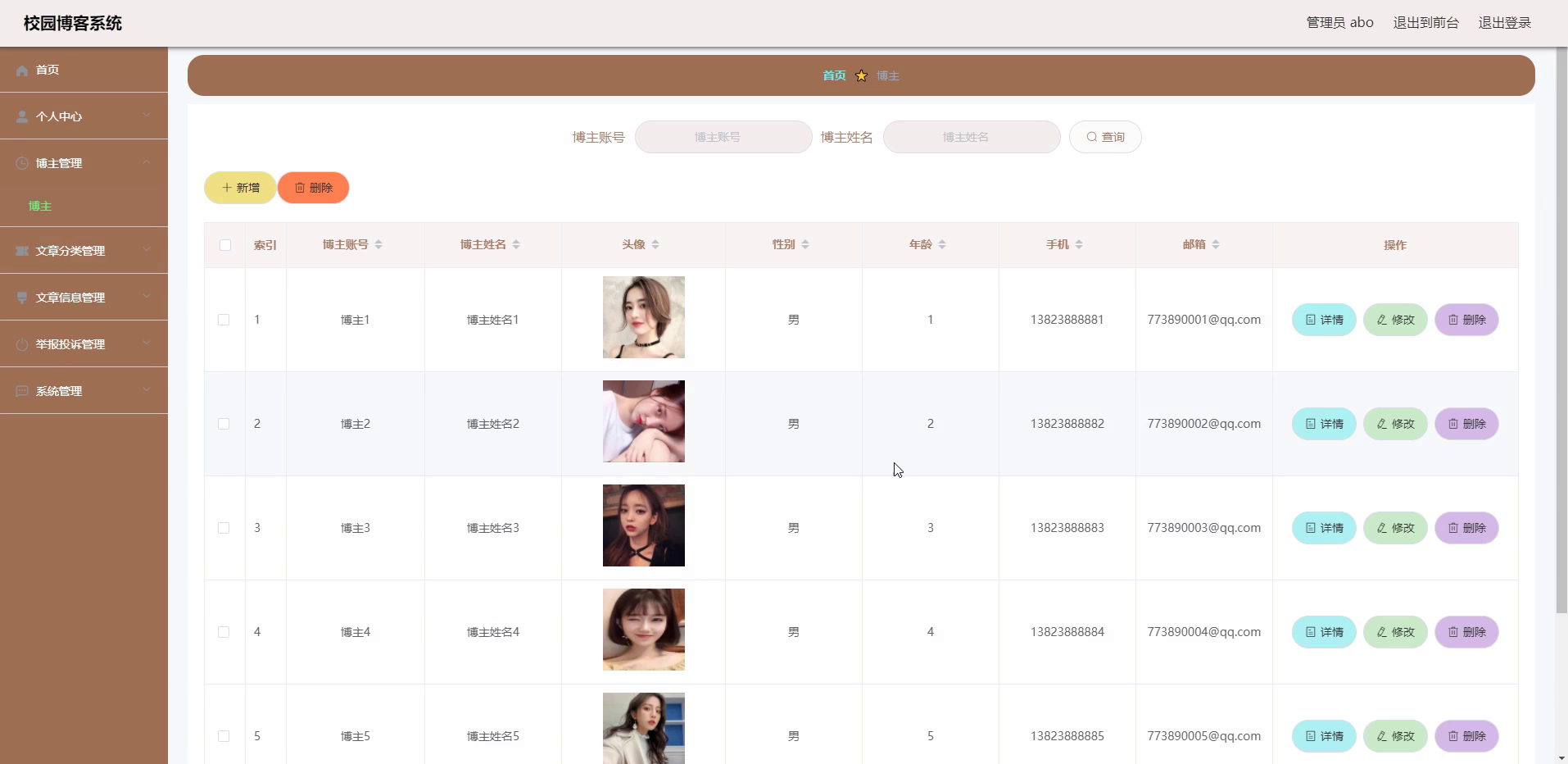The width and height of the screenshot is (1568, 764).
Task: Sort by 手机 column arrows
Action: 1079,244
